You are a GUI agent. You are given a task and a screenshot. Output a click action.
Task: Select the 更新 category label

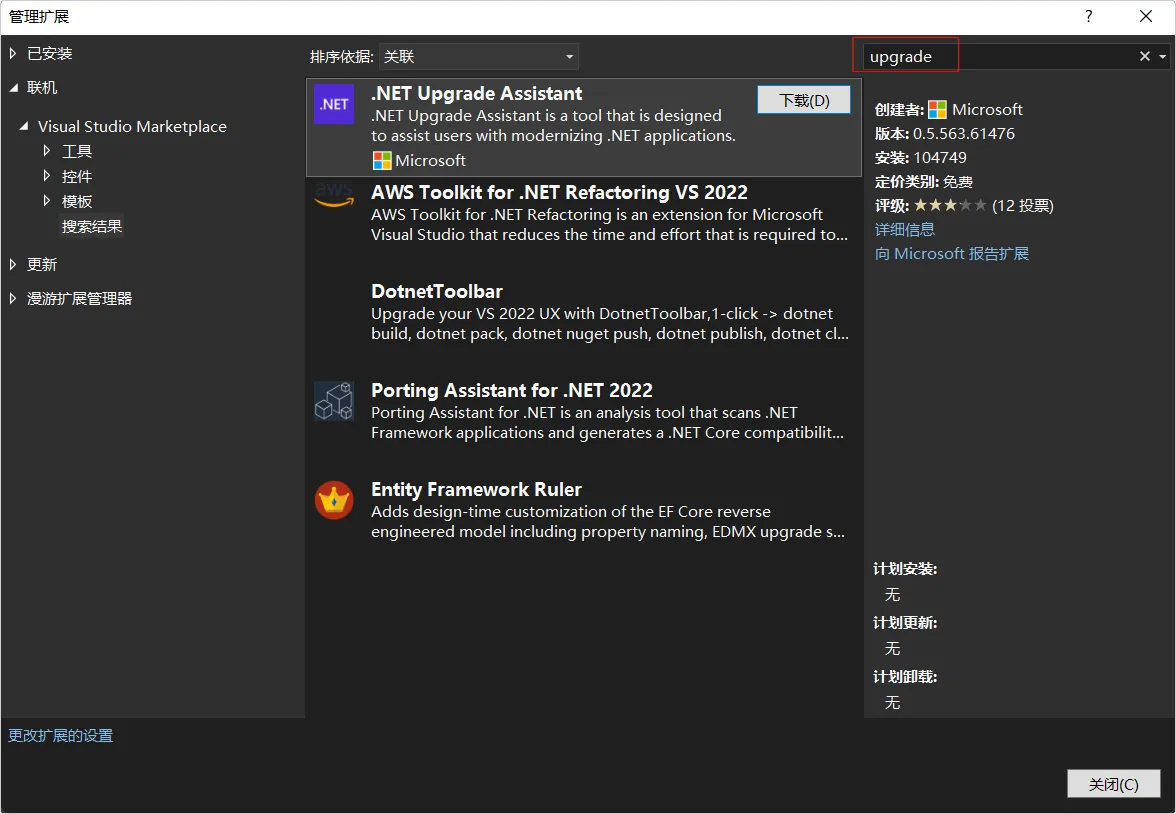click(x=42, y=264)
